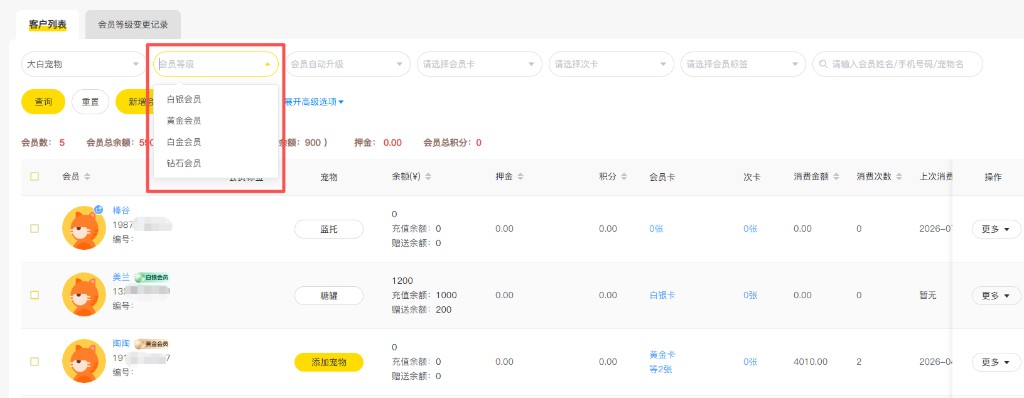The width and height of the screenshot is (1024, 398).
Task: Click the 白银会员 badge next to 美兰
Action: (152, 277)
